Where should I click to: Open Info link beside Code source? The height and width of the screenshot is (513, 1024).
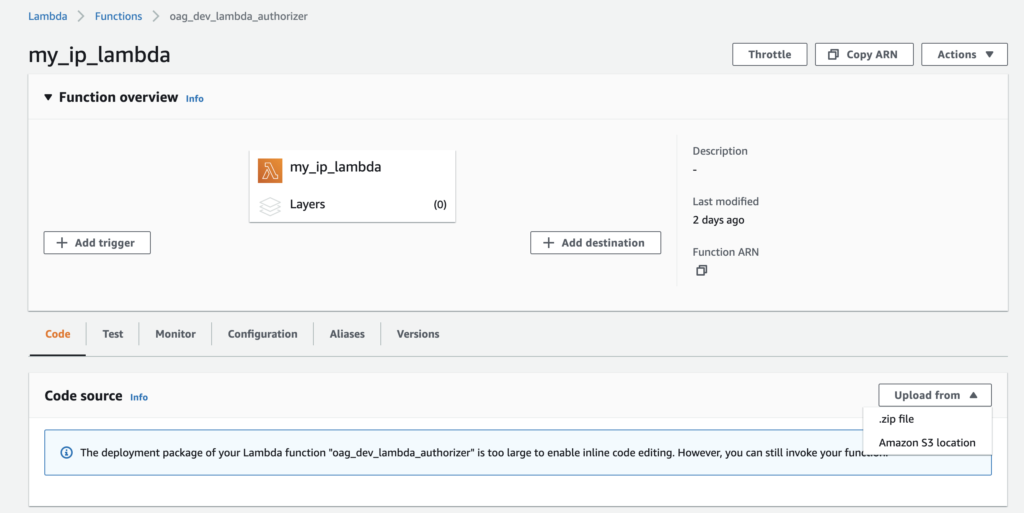click(139, 397)
